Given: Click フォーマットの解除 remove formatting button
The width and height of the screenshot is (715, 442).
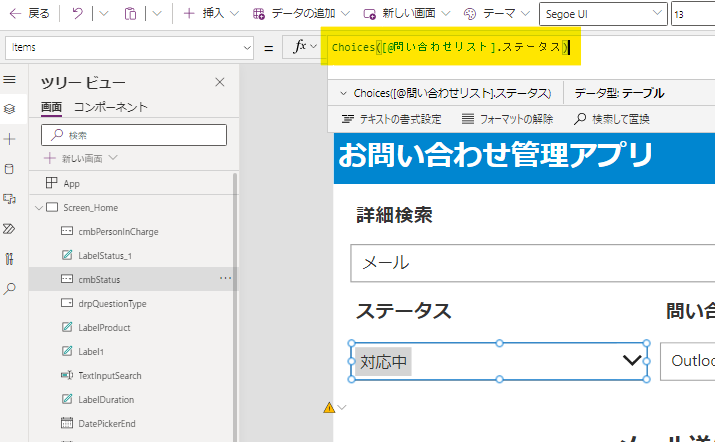Looking at the screenshot, I should [x=508, y=119].
